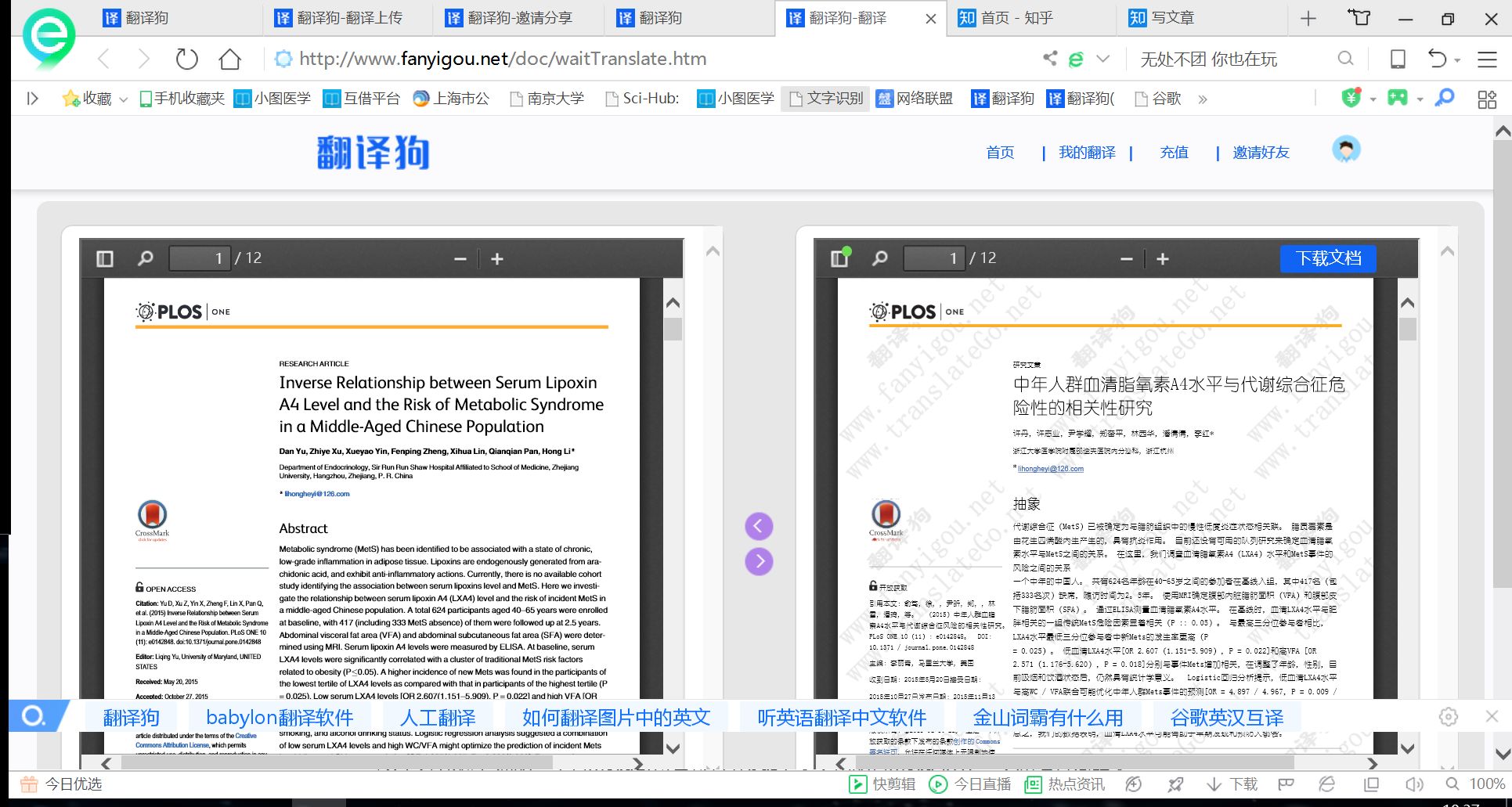Open the browser hamburger menu
Viewport: 1512px width, 807px height.
[x=1487, y=59]
